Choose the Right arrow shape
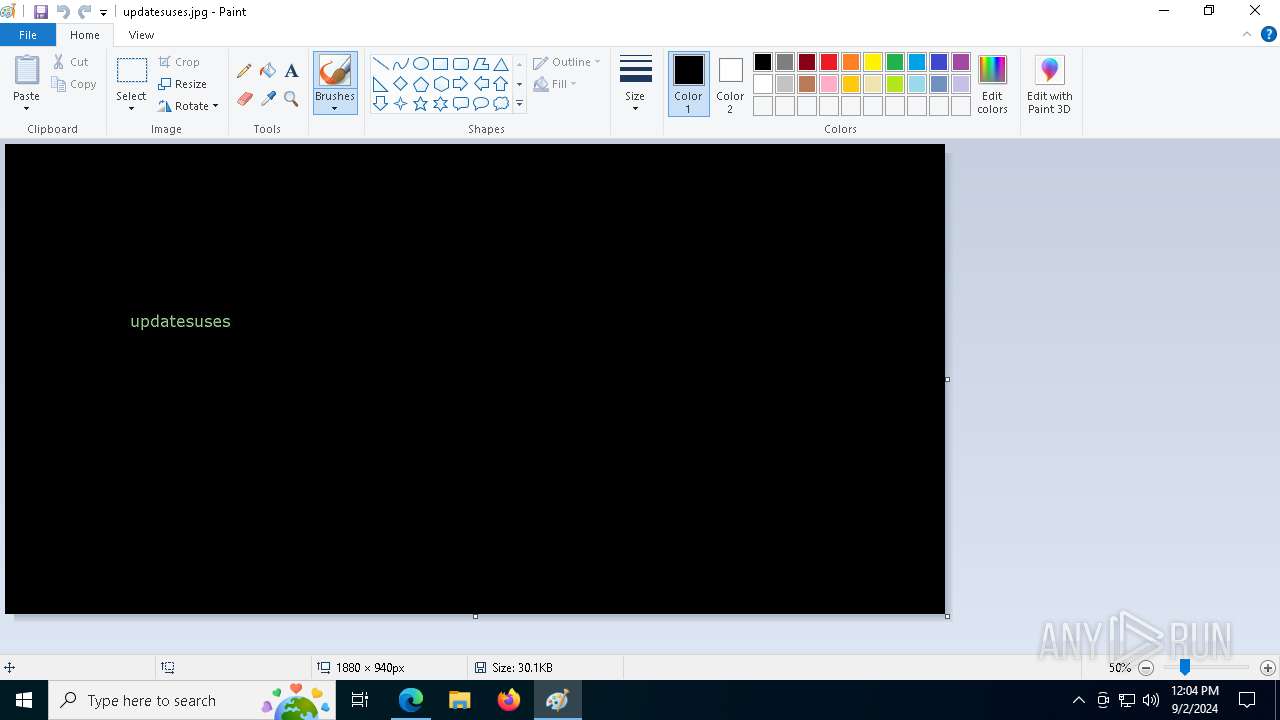 click(x=461, y=84)
